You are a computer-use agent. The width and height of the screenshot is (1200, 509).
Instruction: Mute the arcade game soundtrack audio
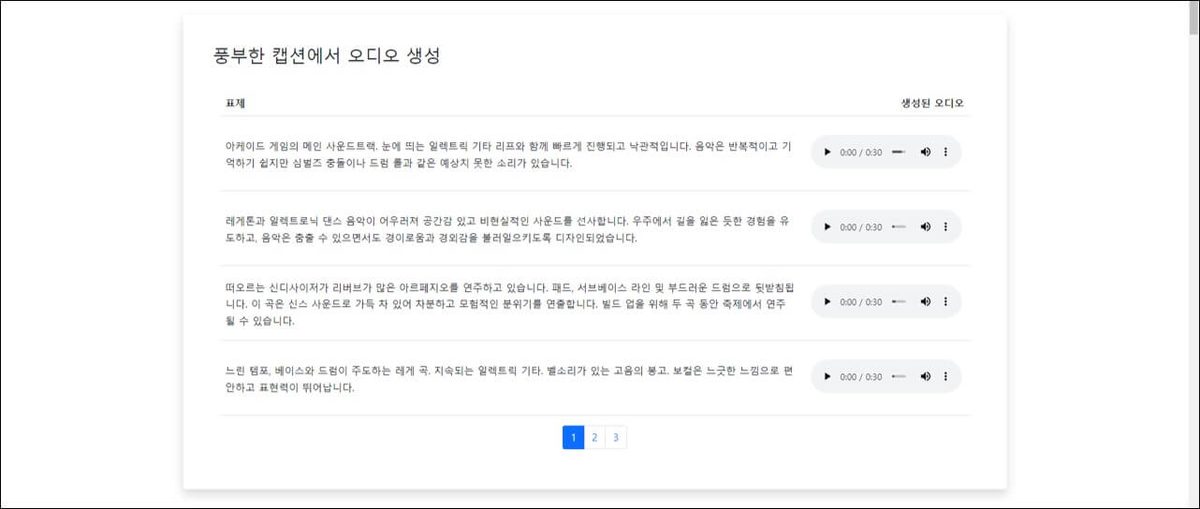(925, 152)
